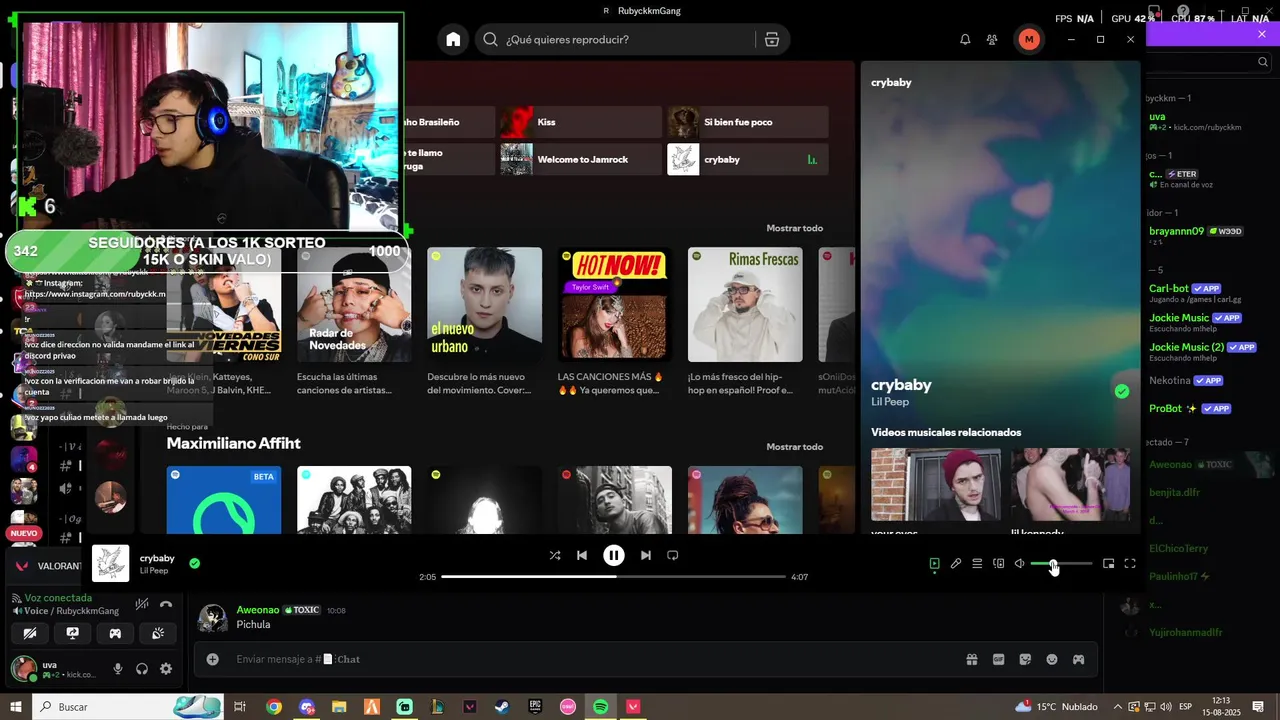Open the Friends activity icon in Spotify
Image resolution: width=1280 pixels, height=720 pixels.
[992, 39]
